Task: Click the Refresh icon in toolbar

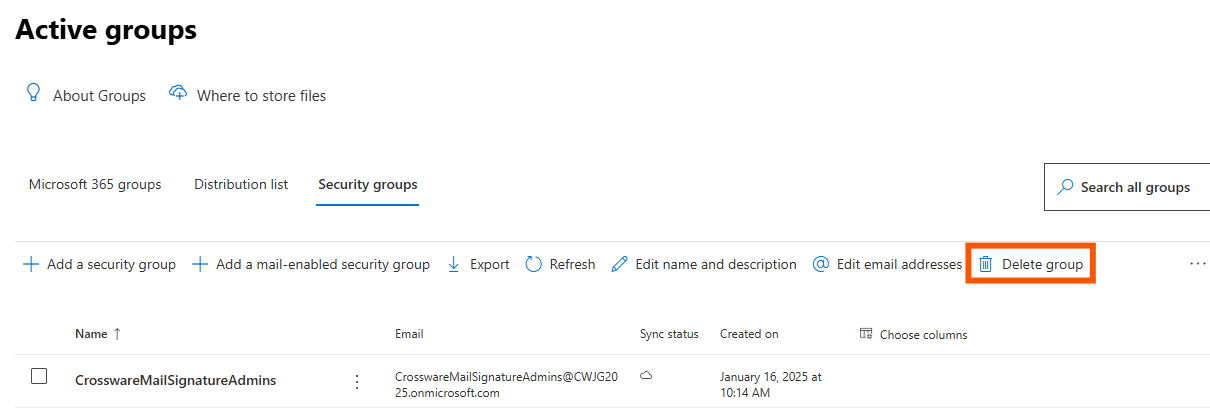Action: [534, 264]
